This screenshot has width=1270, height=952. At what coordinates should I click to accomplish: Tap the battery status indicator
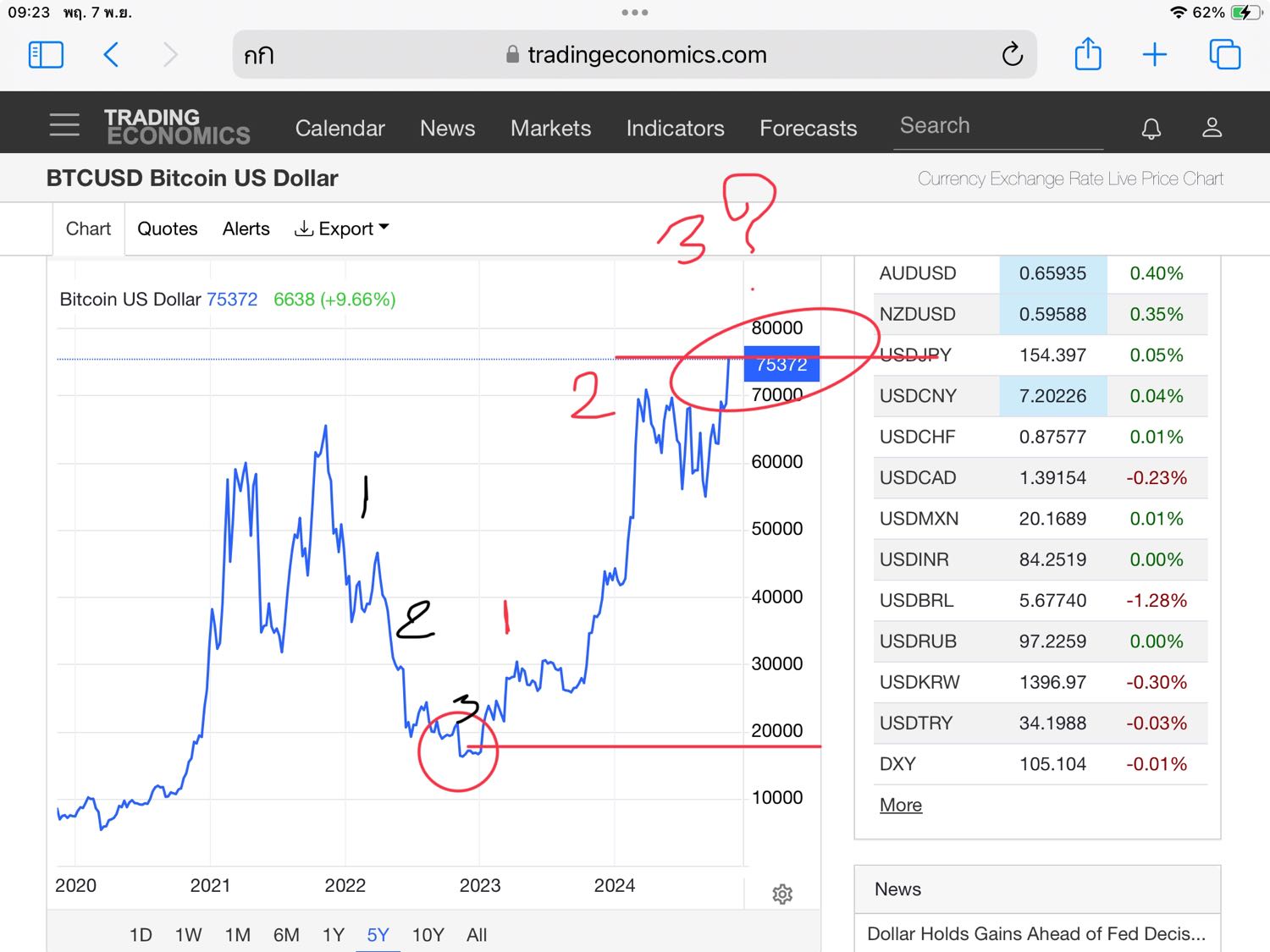(x=1245, y=13)
